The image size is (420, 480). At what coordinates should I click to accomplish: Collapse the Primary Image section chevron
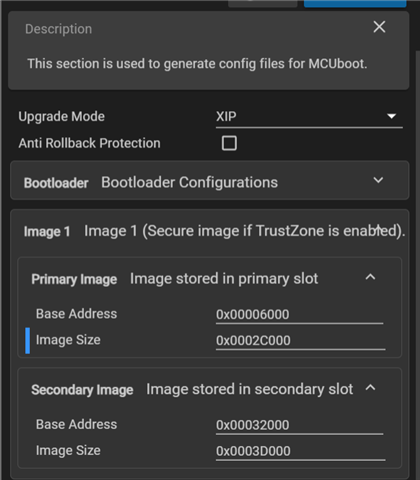[x=370, y=277]
